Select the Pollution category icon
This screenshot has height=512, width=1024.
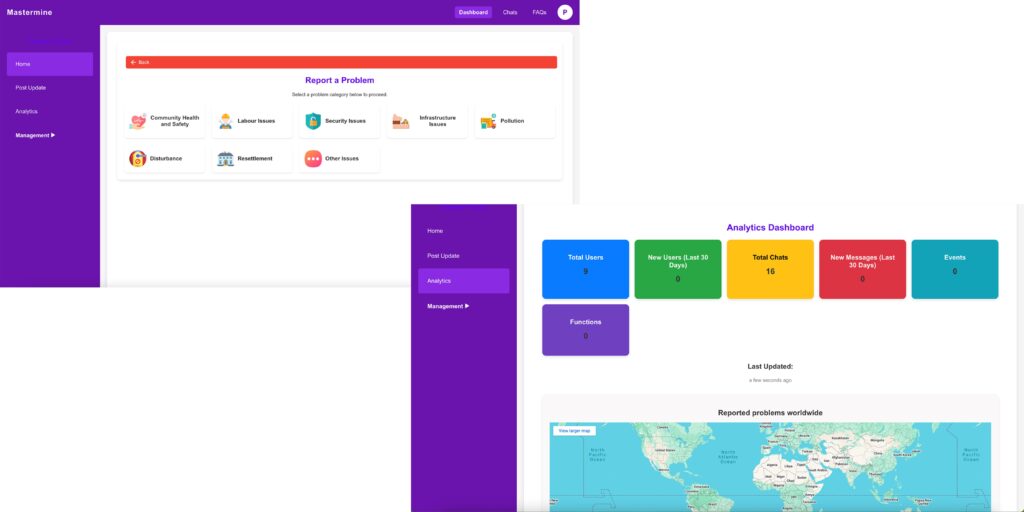[488, 121]
